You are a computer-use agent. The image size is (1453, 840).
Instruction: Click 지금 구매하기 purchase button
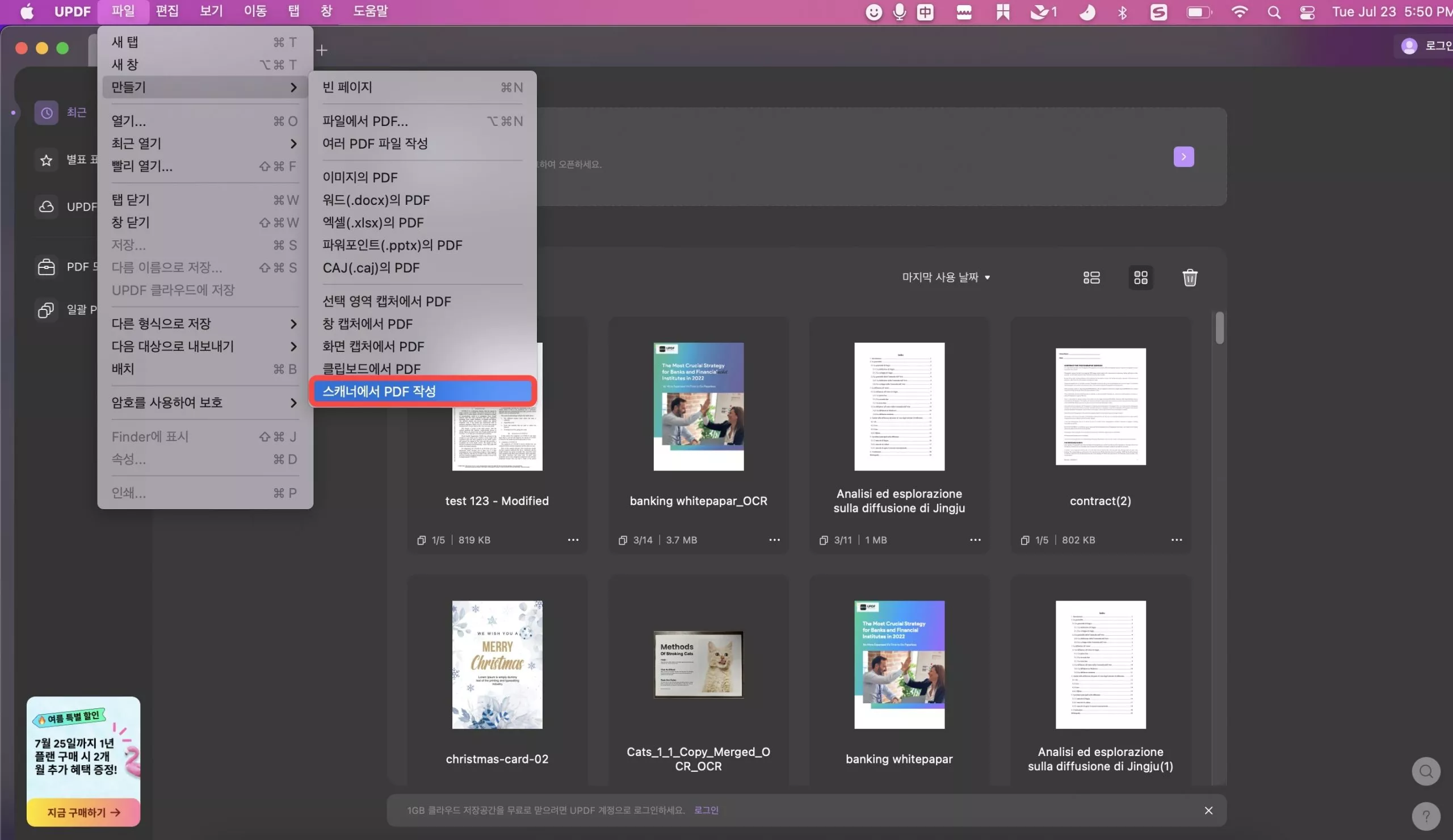tap(83, 812)
